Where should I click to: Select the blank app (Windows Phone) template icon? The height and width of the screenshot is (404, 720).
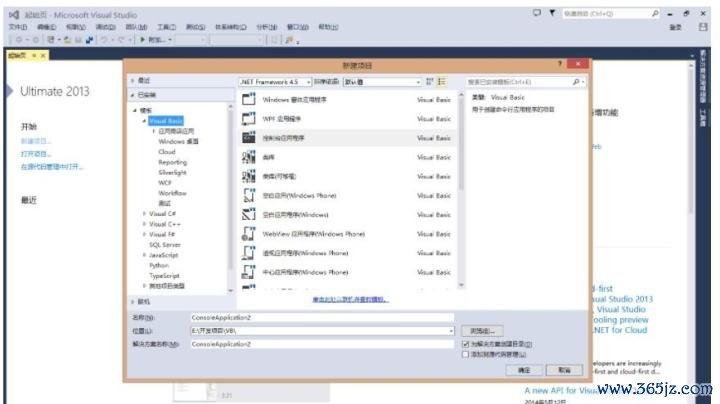[x=248, y=195]
